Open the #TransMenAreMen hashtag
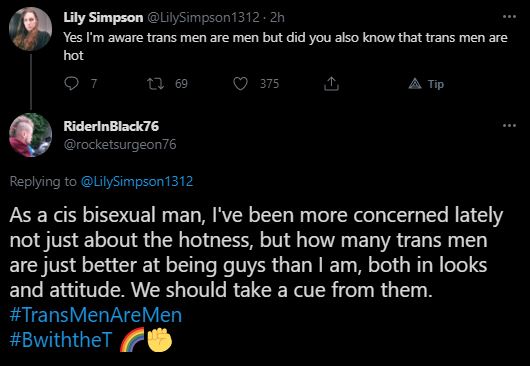530x366 pixels. tap(96, 315)
